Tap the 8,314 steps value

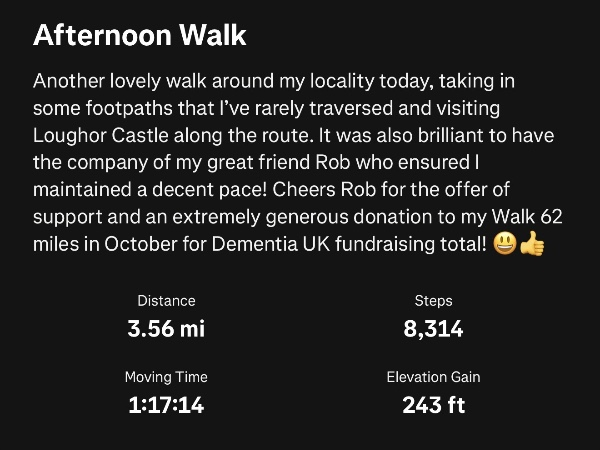coord(433,328)
